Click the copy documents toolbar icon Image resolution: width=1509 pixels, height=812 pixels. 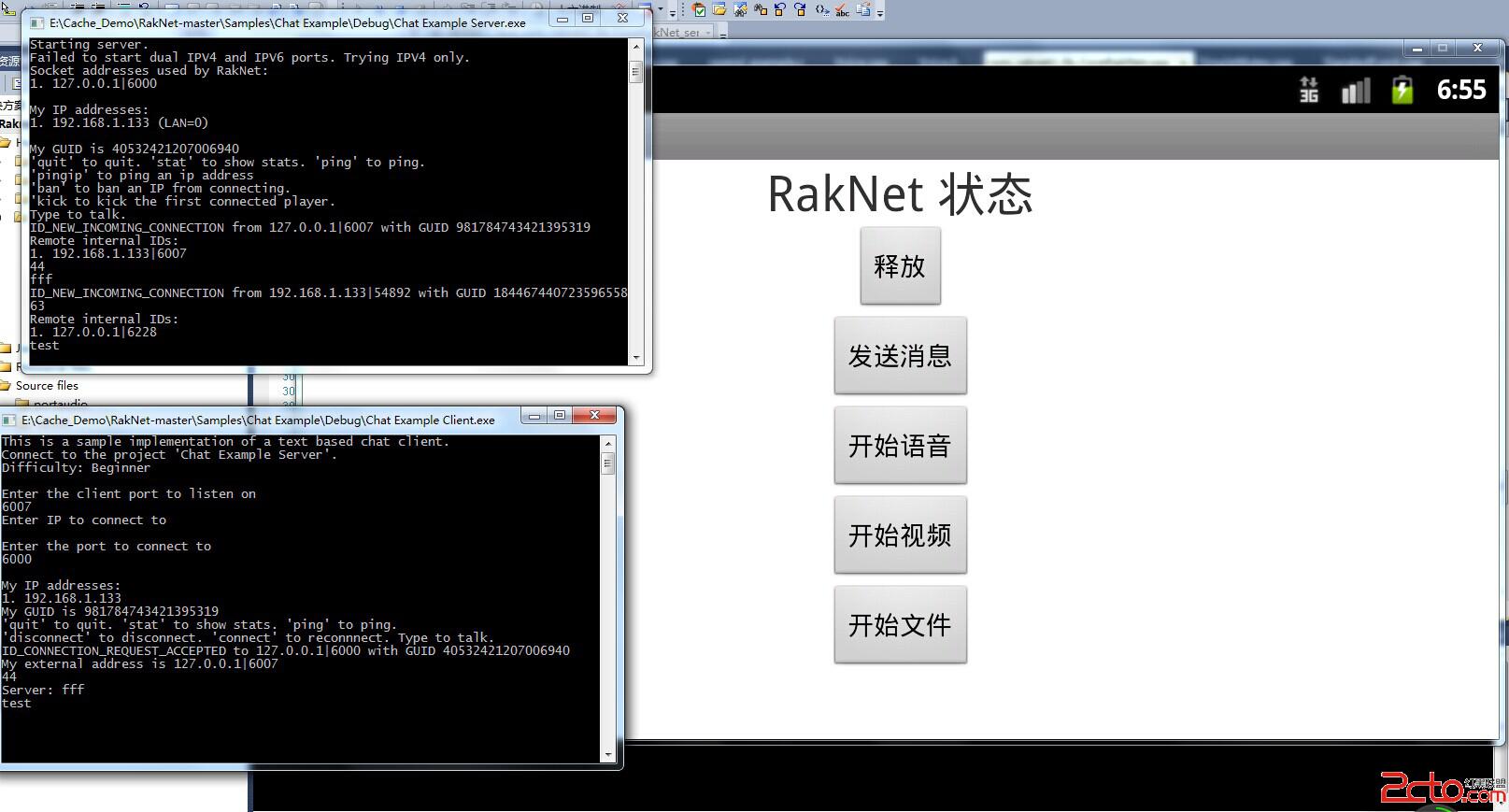[x=862, y=9]
